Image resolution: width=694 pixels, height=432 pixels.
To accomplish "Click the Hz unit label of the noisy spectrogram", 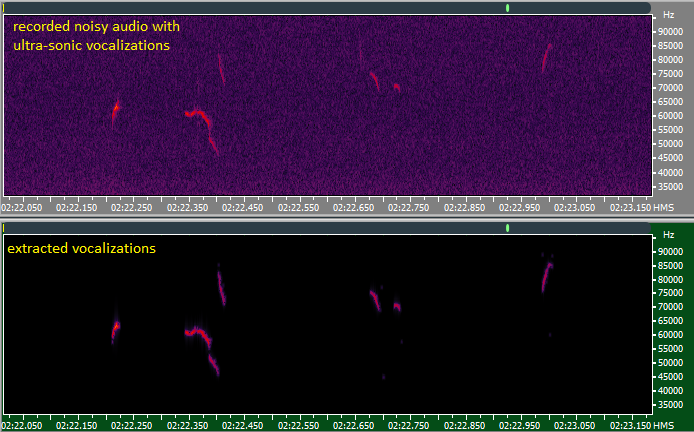I will tap(669, 16).
